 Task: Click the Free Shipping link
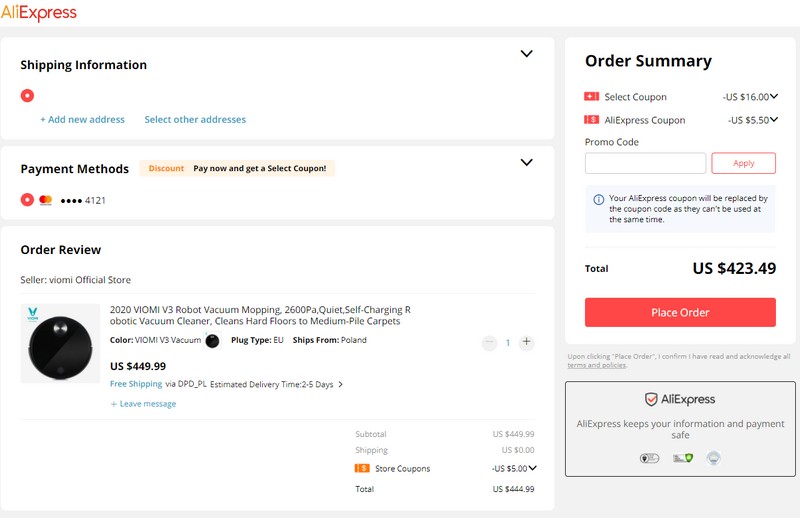click(x=136, y=384)
